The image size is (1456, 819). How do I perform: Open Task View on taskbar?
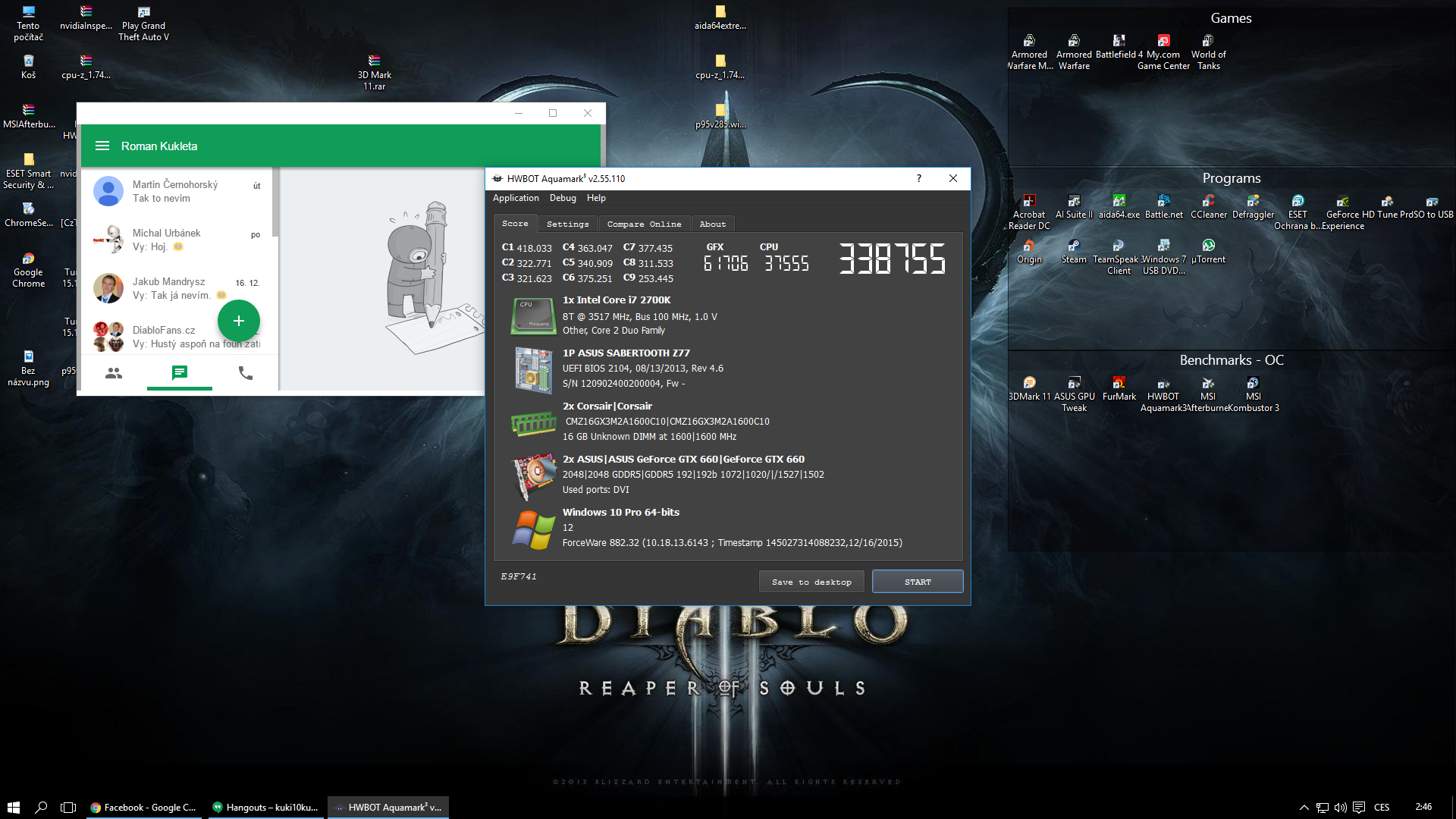tap(68, 807)
